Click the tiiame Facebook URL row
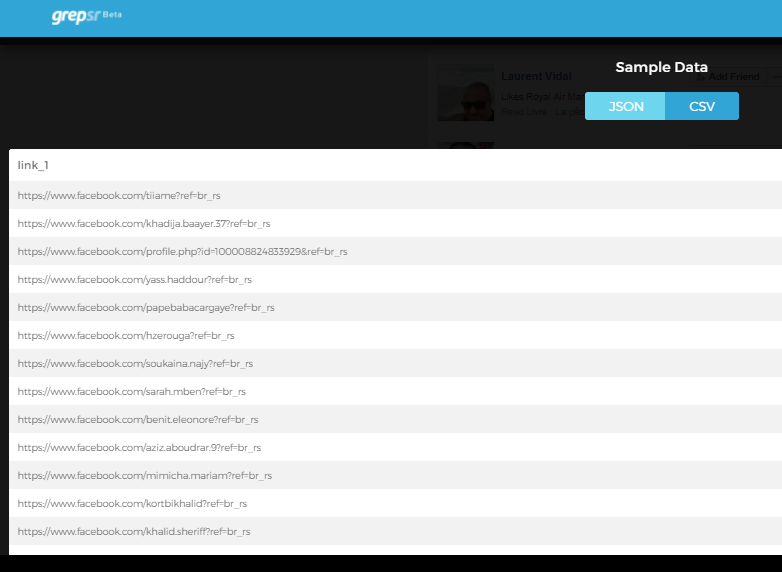This screenshot has width=782, height=572. tap(395, 195)
